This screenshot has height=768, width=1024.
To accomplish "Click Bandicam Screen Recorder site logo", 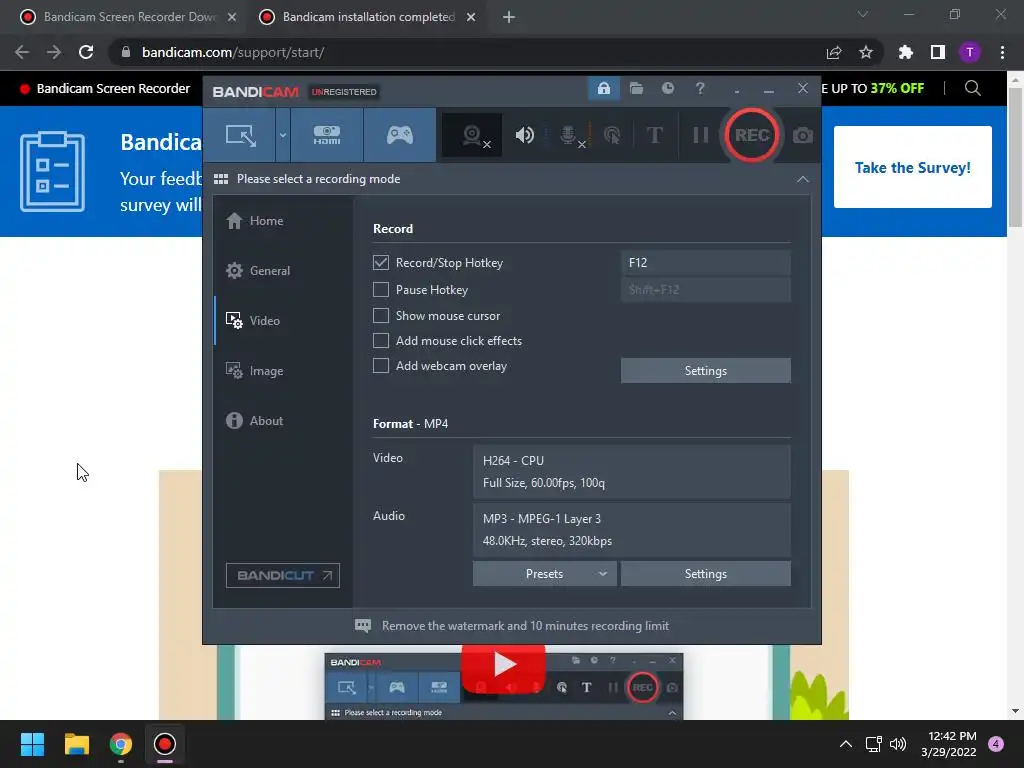I will (104, 88).
